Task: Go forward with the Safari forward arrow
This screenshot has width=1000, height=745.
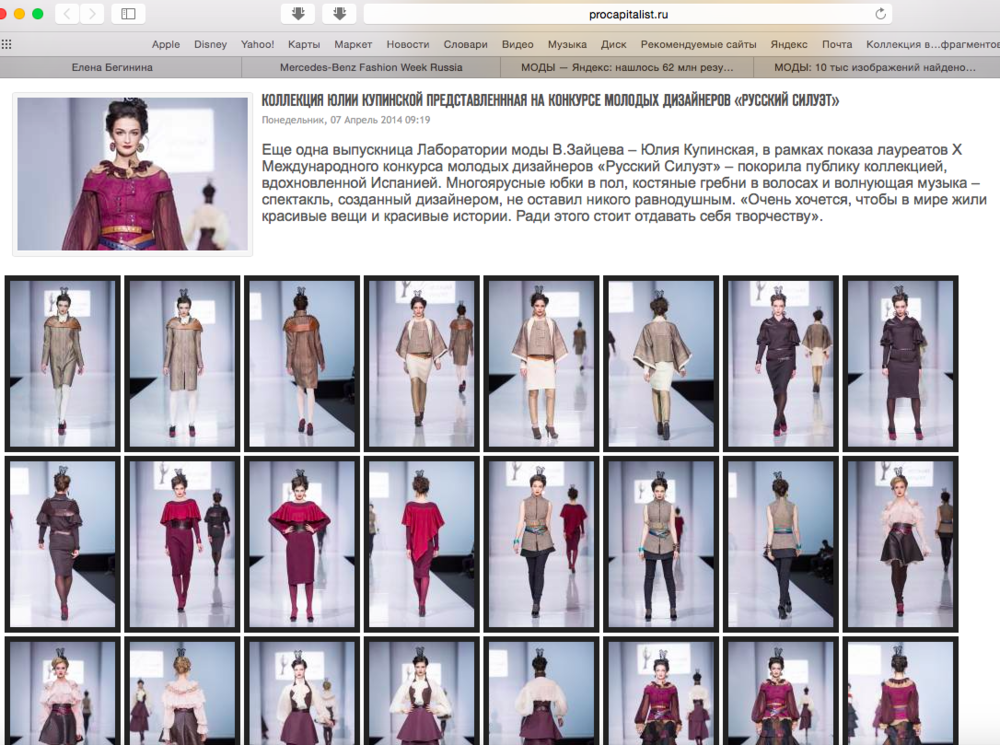Action: (92, 13)
